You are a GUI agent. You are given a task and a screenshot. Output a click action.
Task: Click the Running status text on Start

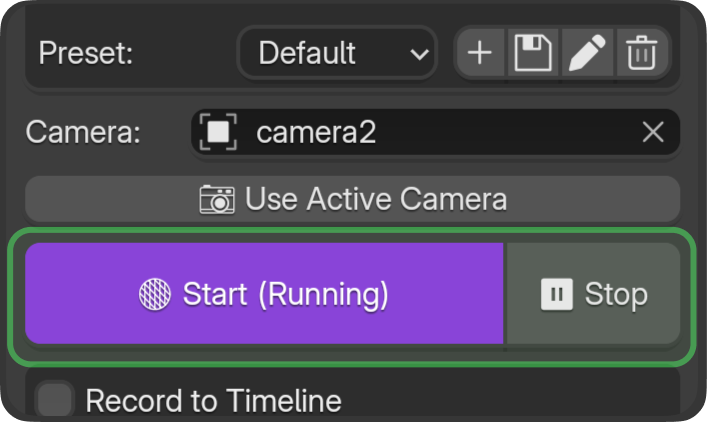click(x=323, y=294)
